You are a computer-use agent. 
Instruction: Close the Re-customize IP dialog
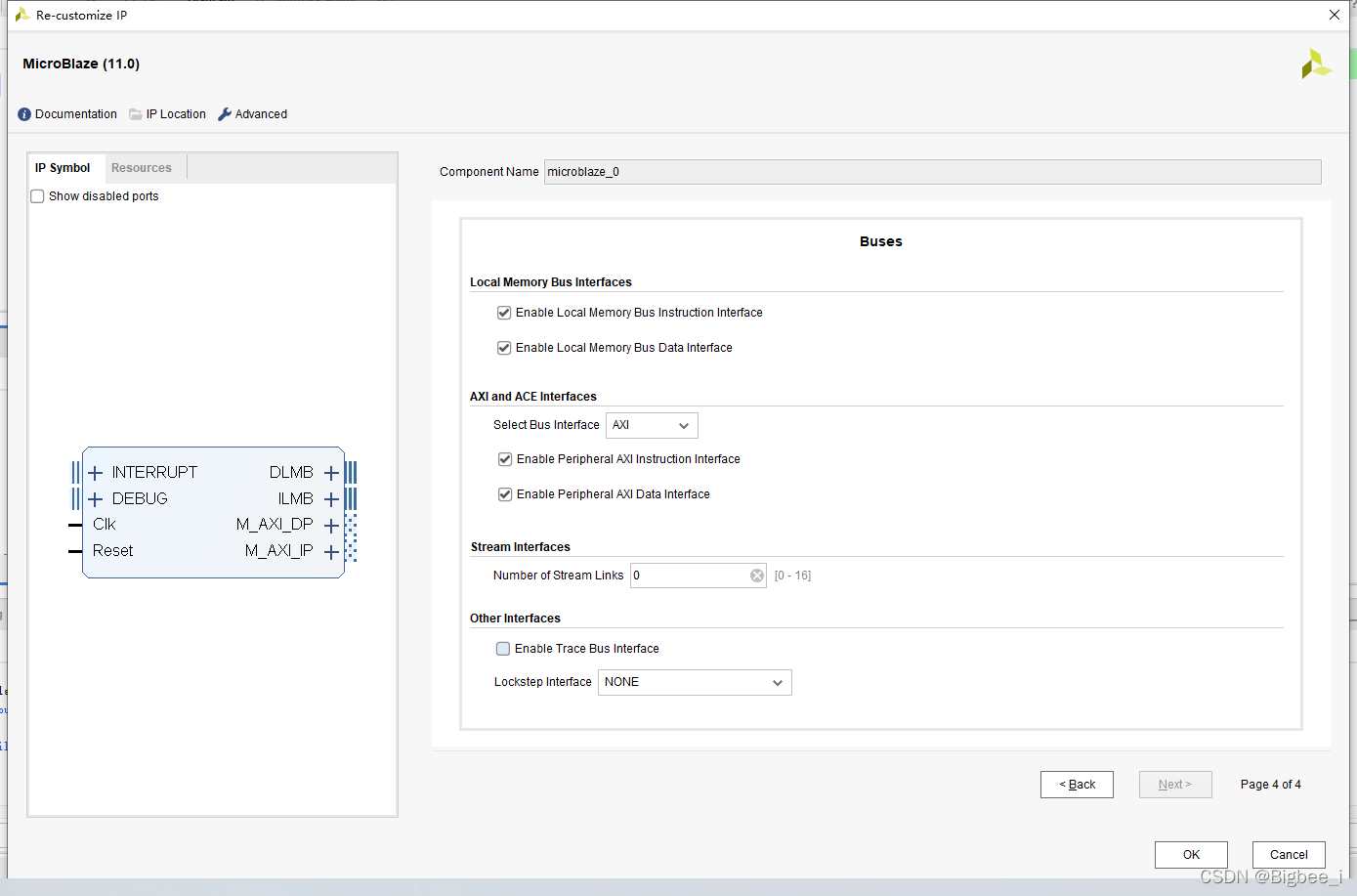(1335, 15)
